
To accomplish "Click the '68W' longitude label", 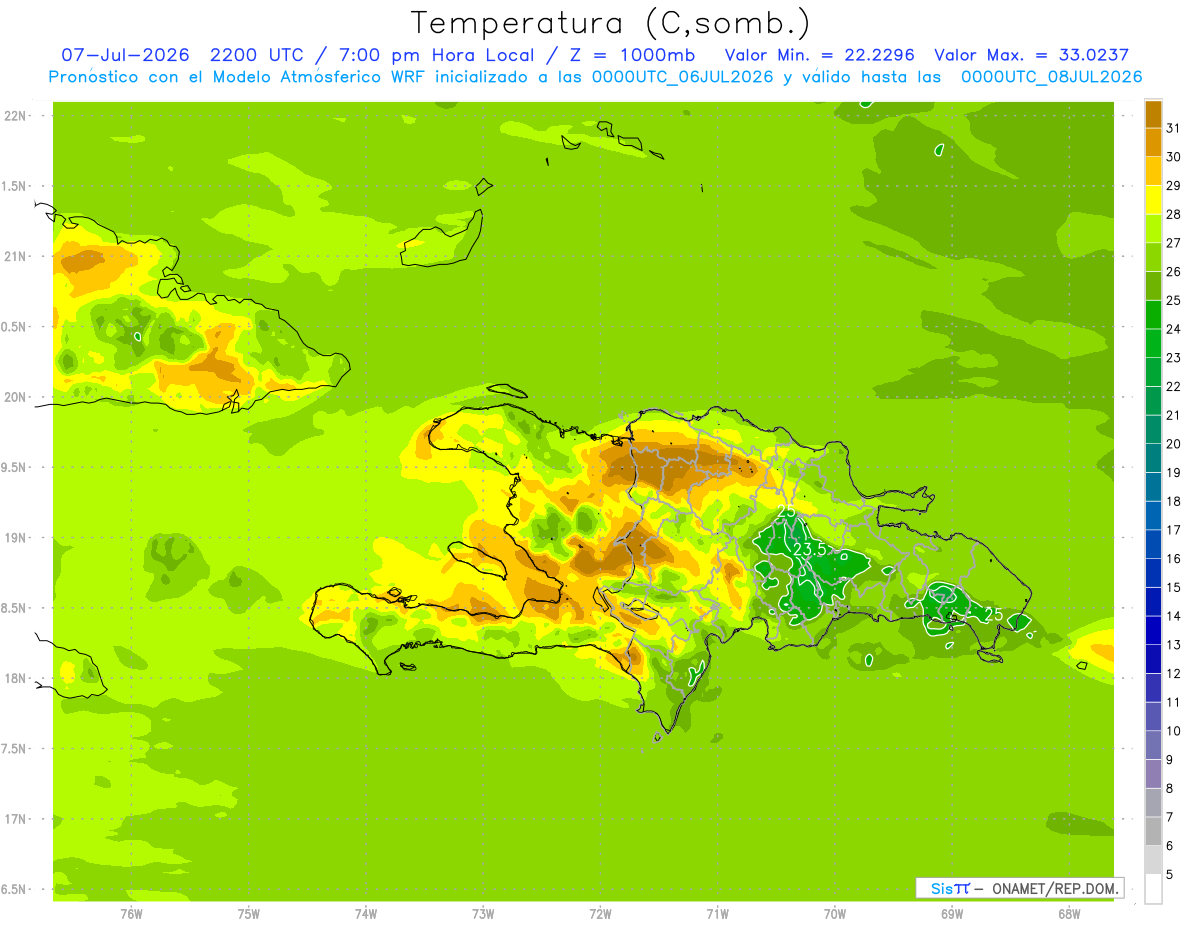I will point(1069,914).
